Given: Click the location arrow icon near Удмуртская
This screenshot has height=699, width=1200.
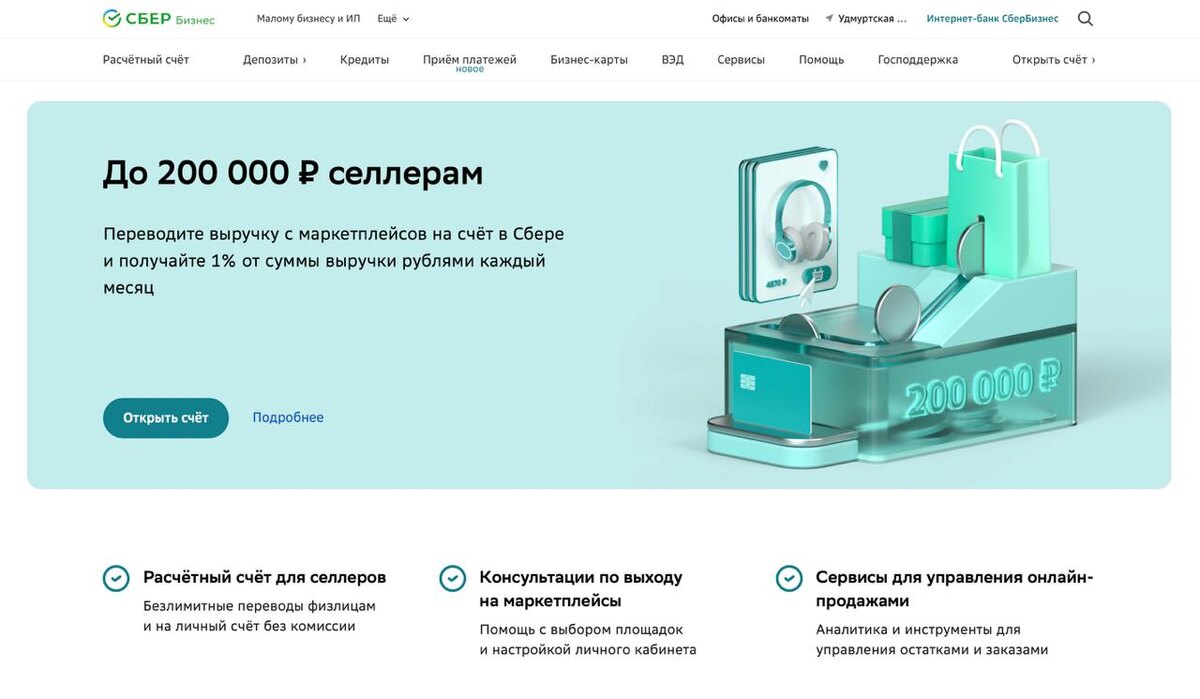Looking at the screenshot, I should pyautogui.click(x=829, y=19).
